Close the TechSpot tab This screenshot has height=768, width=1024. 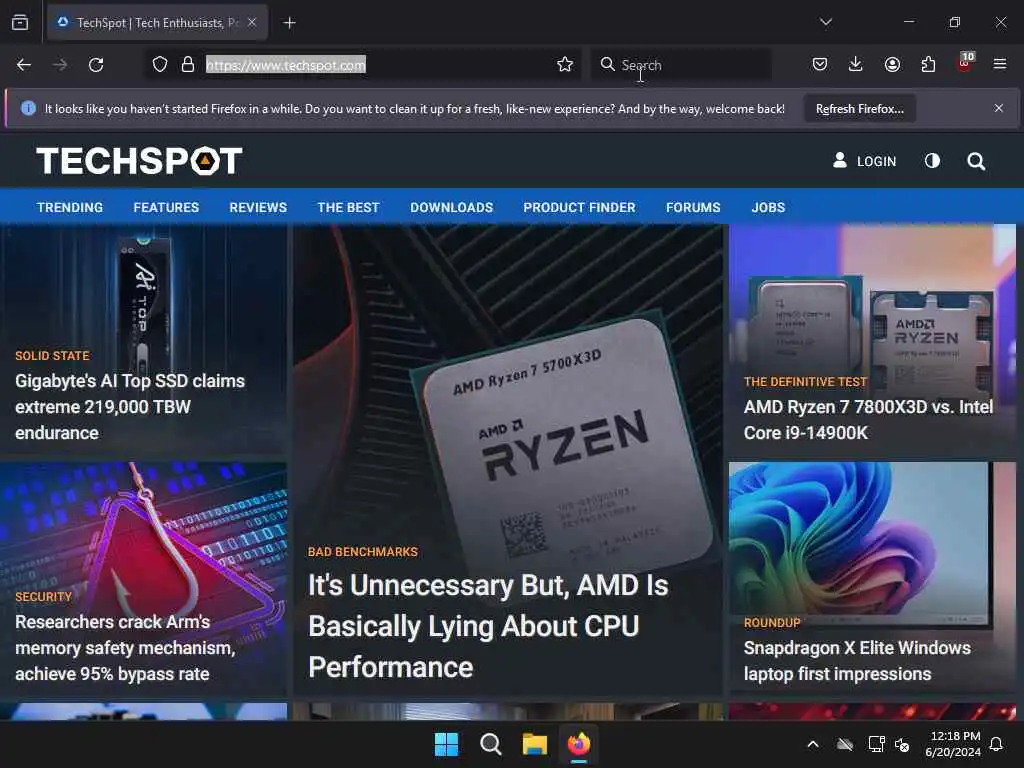tap(252, 22)
